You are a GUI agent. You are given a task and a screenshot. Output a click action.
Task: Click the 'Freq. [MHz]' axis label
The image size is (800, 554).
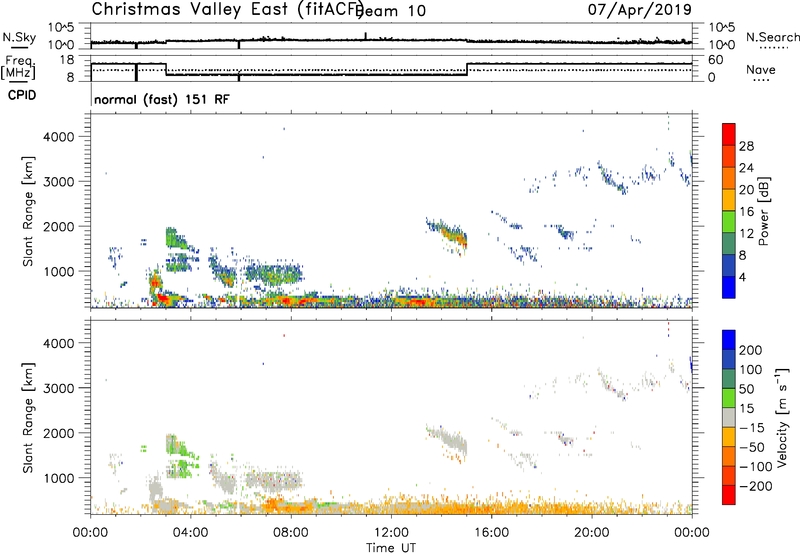[19, 67]
